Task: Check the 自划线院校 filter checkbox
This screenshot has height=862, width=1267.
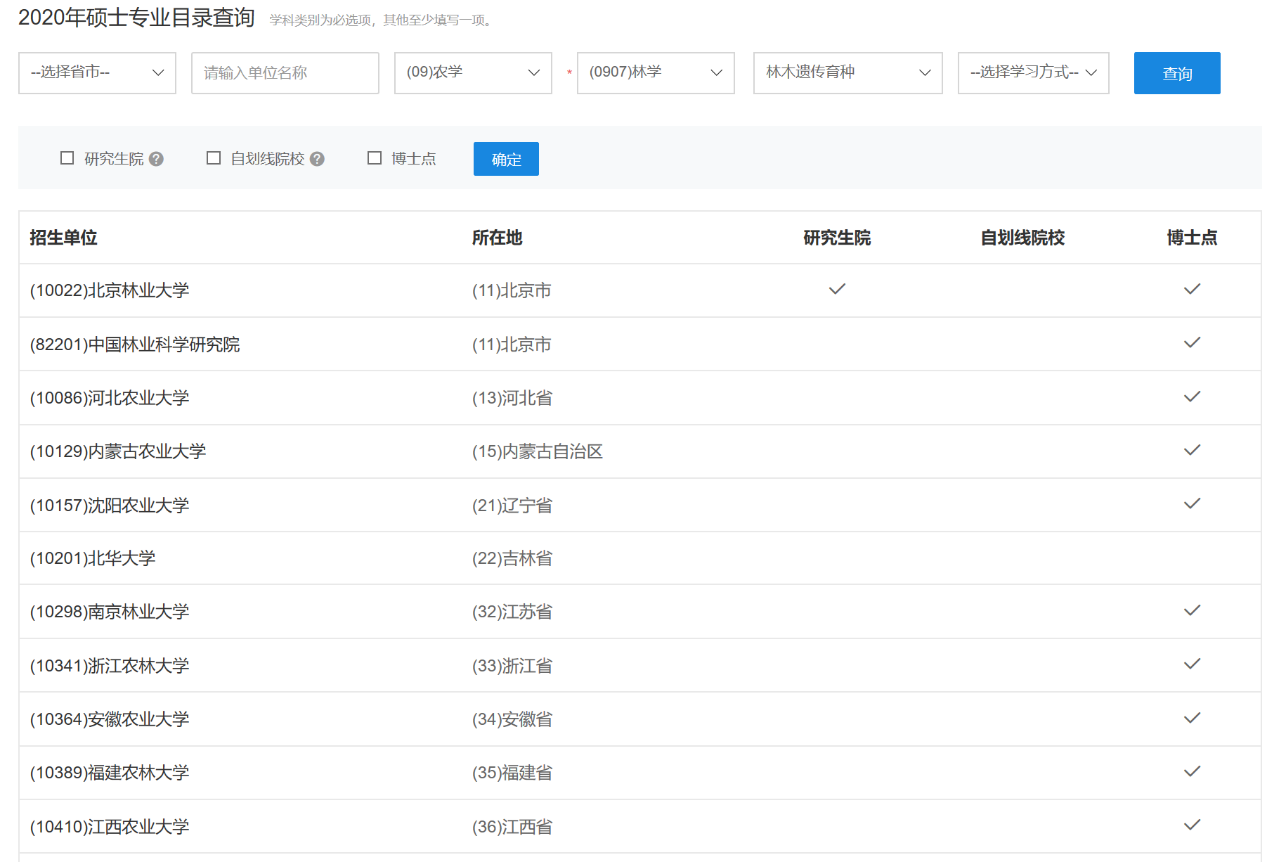Action: [214, 158]
